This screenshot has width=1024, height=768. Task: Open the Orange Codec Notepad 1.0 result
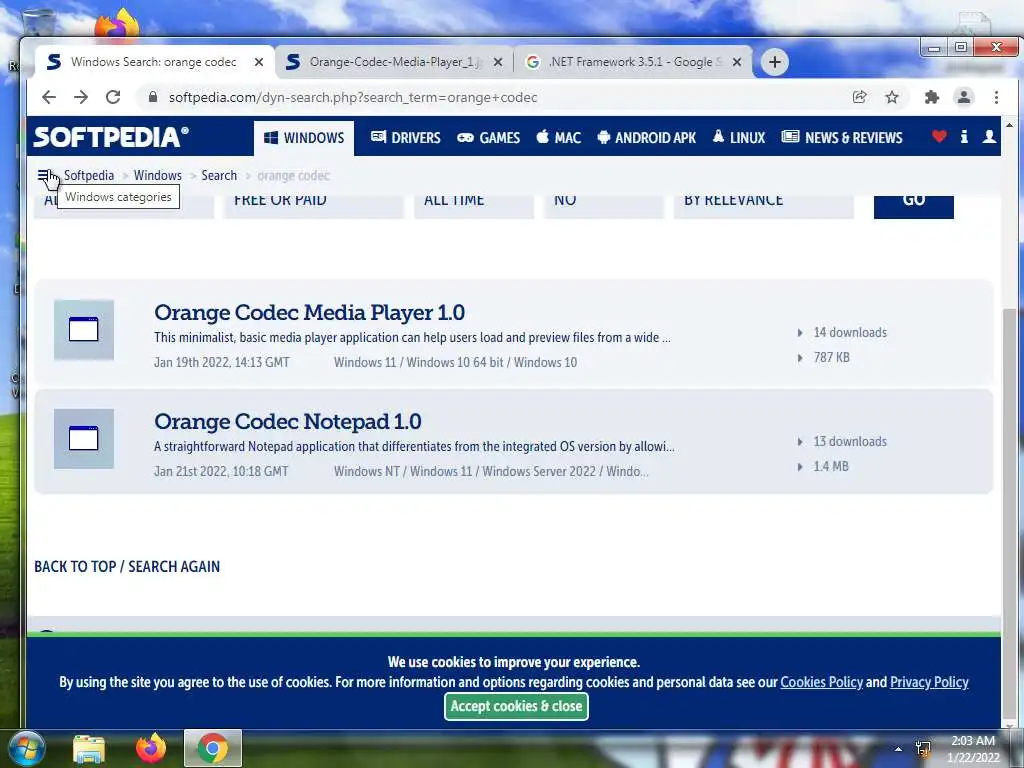click(x=288, y=421)
